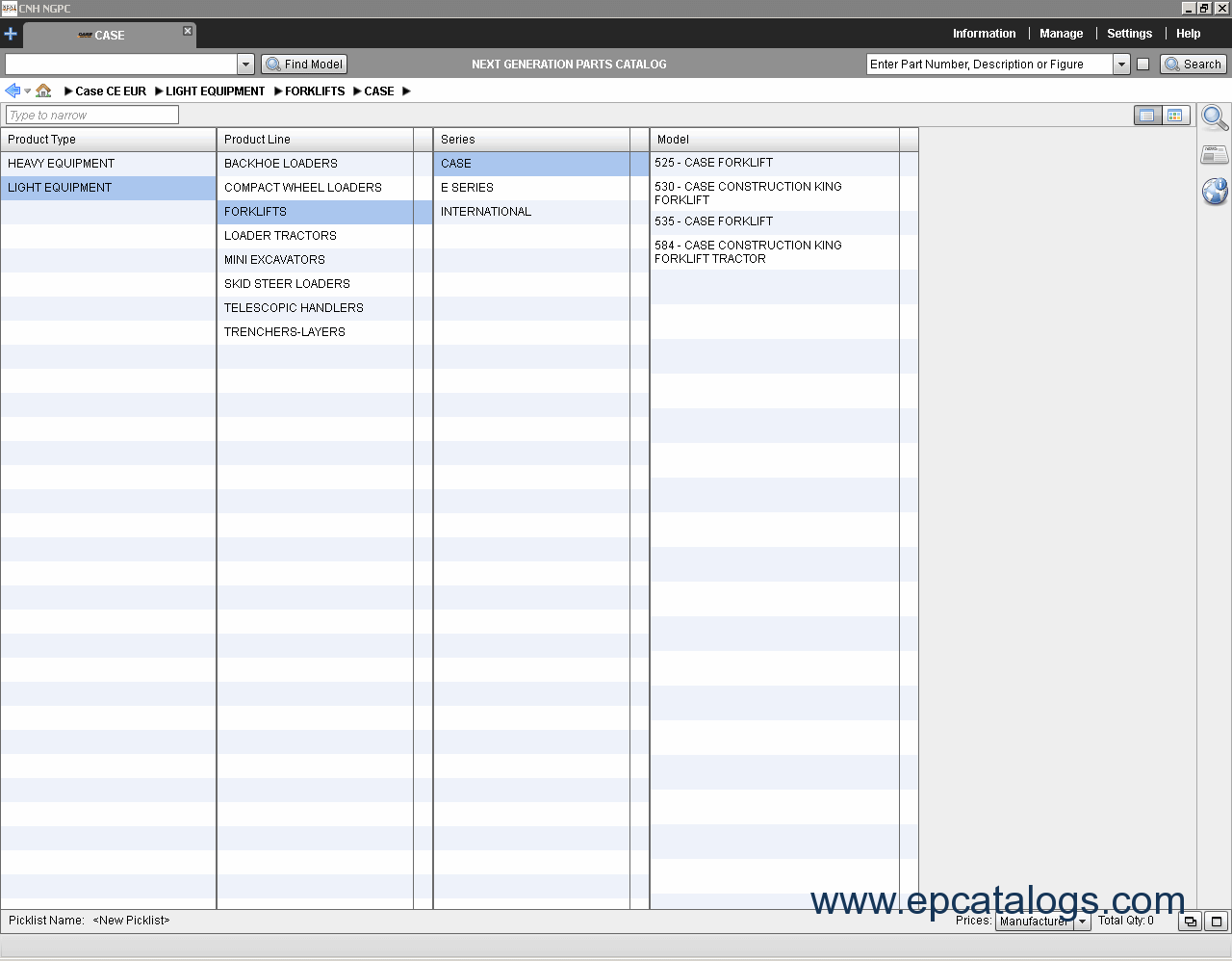
Task: Go to the Home icon in breadcrumb
Action: [43, 91]
